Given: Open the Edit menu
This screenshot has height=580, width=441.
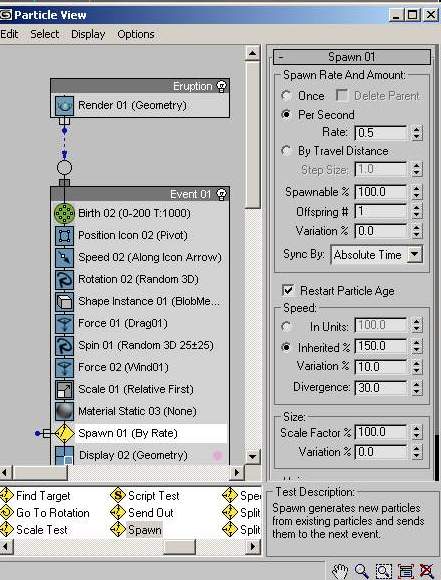Looking at the screenshot, I should tap(9, 34).
